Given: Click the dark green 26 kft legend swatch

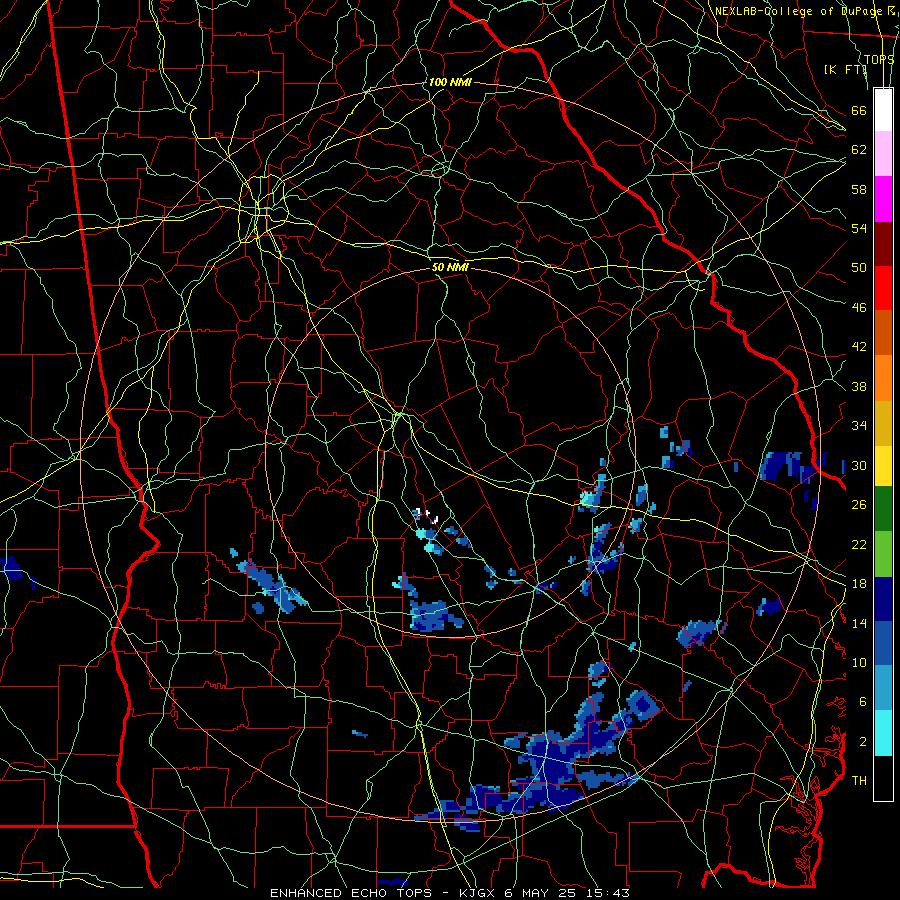Looking at the screenshot, I should click(x=883, y=509).
